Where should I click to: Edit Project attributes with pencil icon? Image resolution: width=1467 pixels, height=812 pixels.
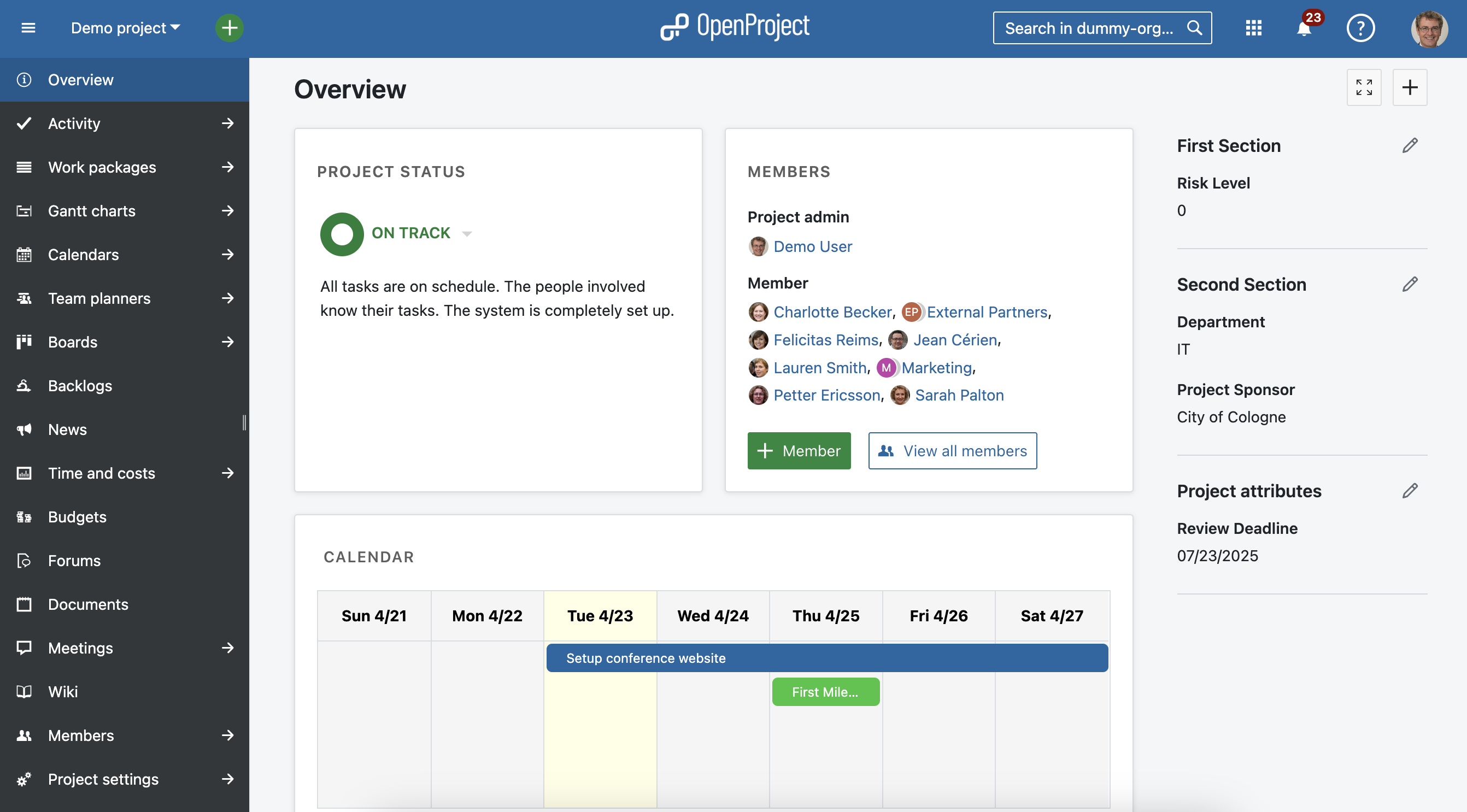1410,491
